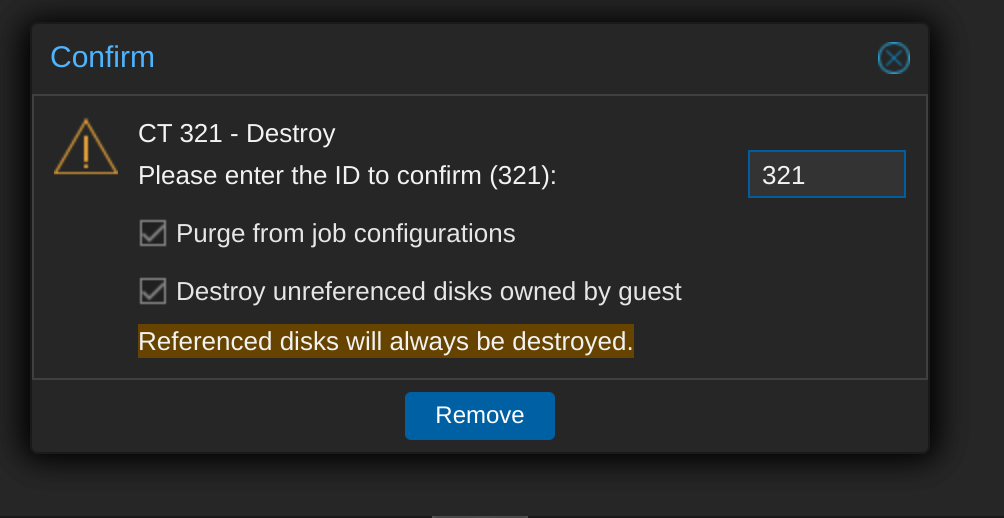
Task: Click the '(321)' ID hint in the prompt
Action: (x=519, y=175)
